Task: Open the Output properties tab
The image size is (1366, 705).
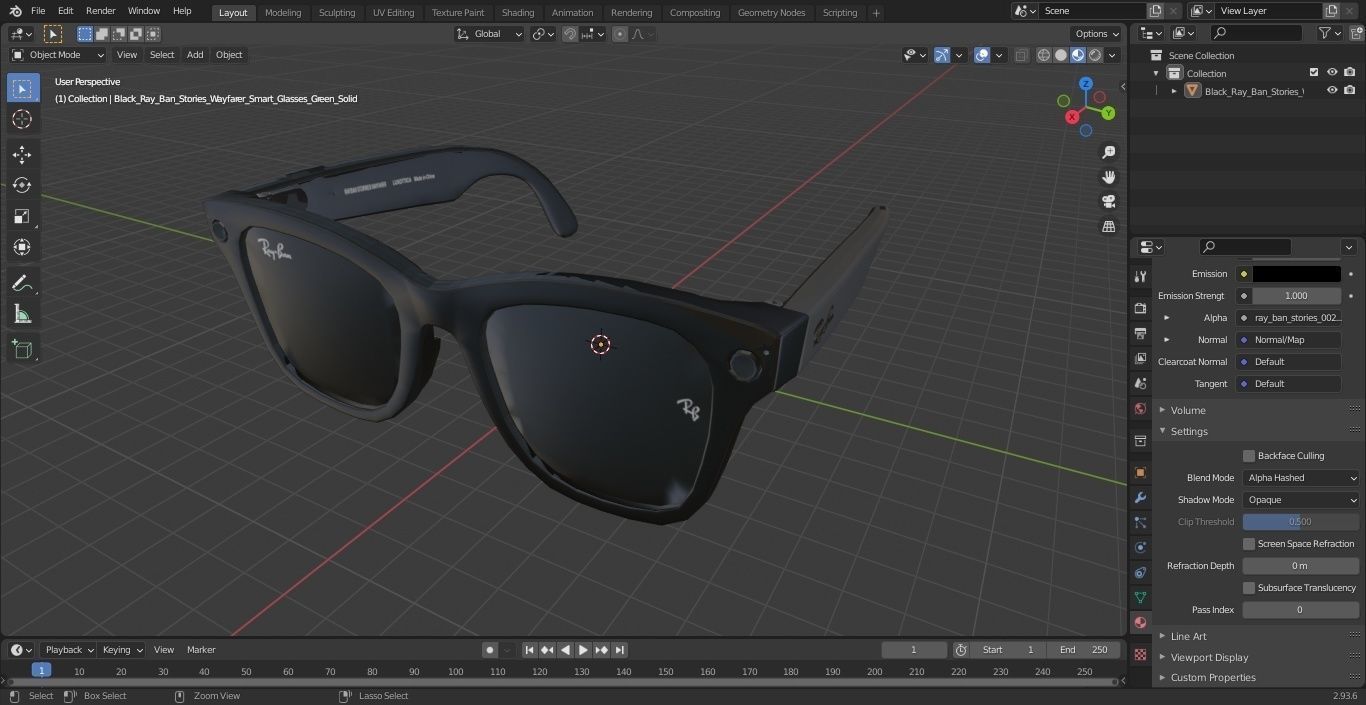Action: pos(1140,333)
